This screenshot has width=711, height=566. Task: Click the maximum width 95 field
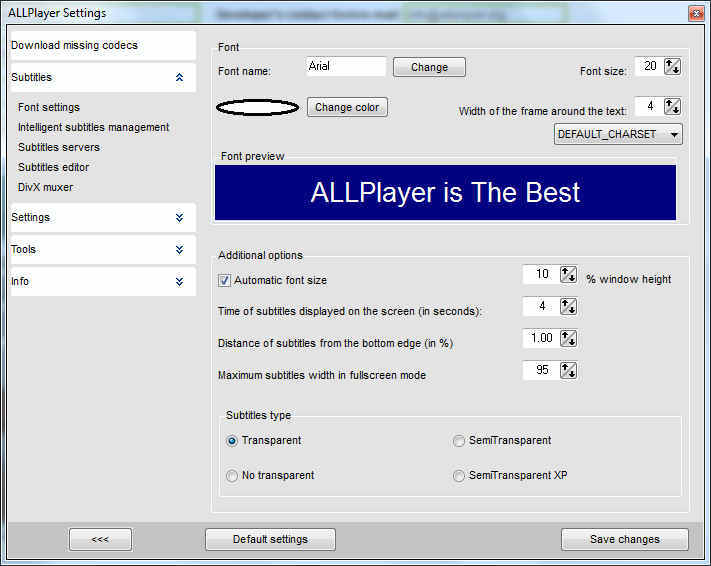[x=541, y=370]
